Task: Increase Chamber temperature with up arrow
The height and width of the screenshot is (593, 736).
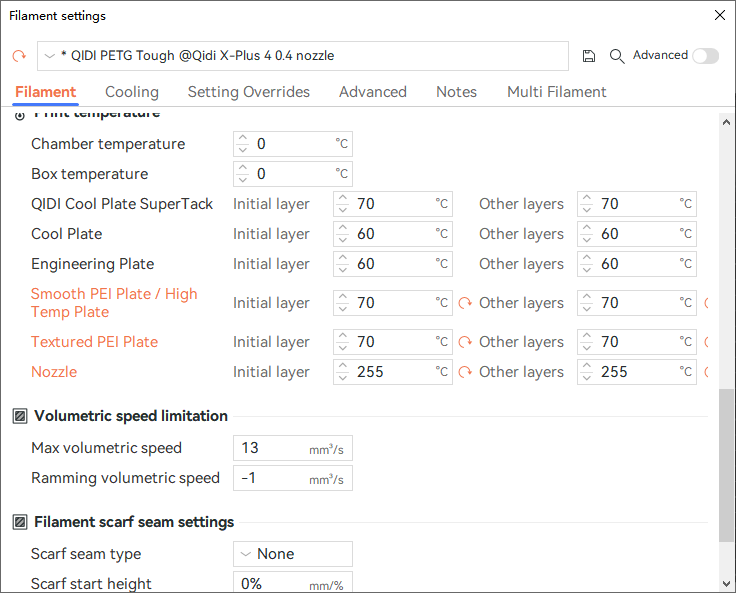Action: tap(242, 139)
